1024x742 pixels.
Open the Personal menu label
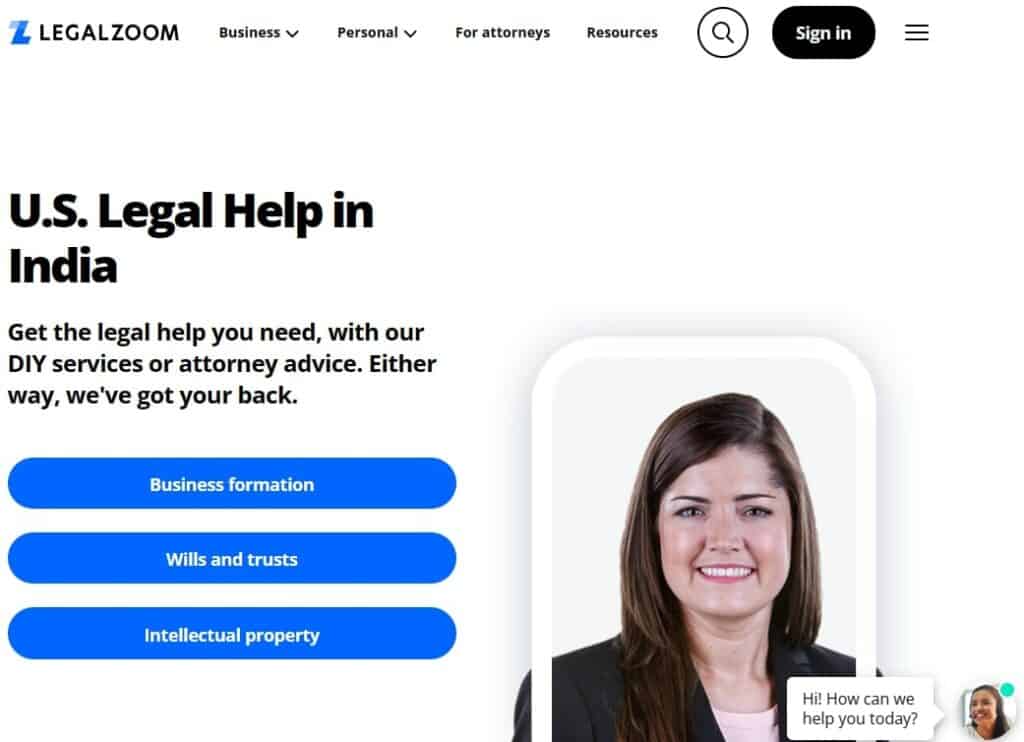click(x=368, y=33)
